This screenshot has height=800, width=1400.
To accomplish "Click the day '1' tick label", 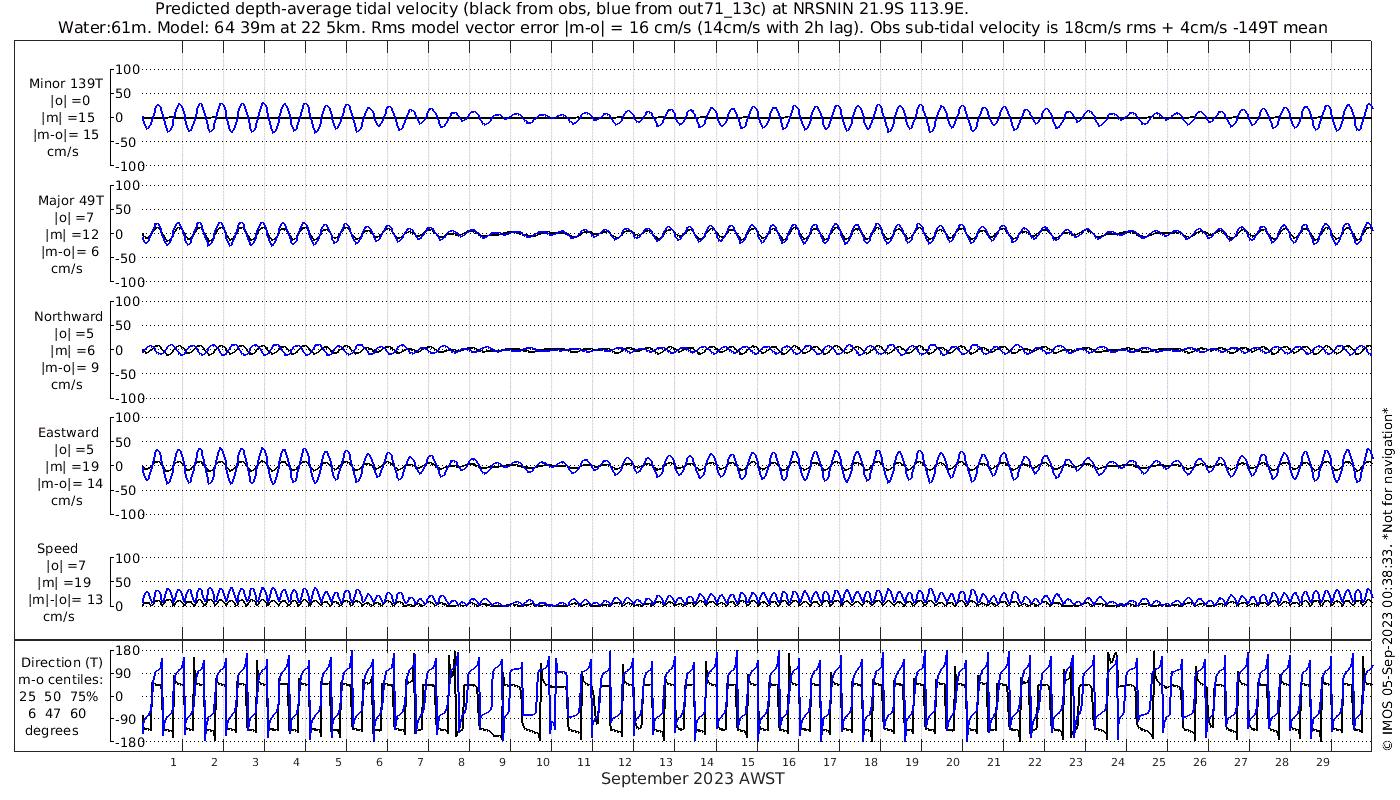I will tap(173, 762).
